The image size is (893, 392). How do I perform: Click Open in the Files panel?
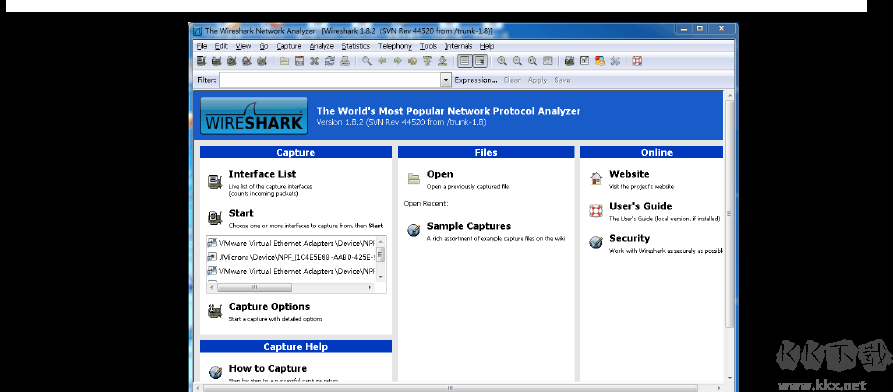tap(440, 174)
